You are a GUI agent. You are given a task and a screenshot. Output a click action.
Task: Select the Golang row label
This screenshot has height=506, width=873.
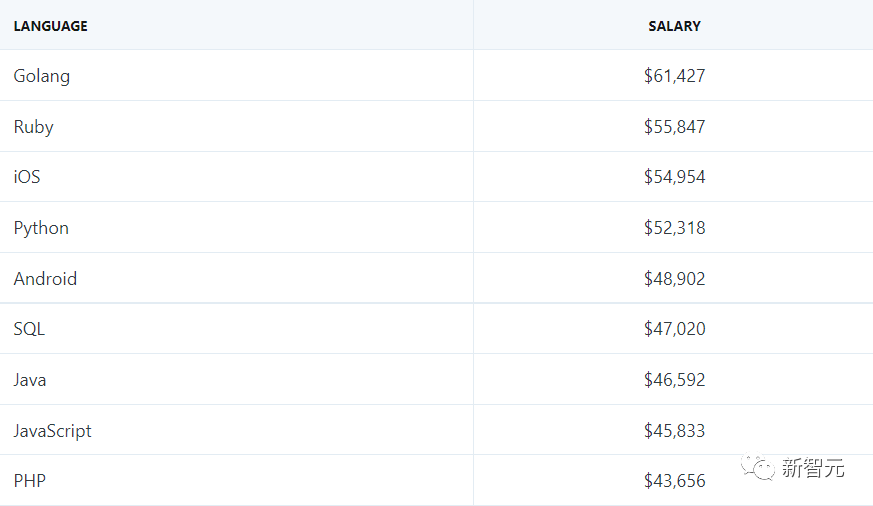tap(42, 76)
